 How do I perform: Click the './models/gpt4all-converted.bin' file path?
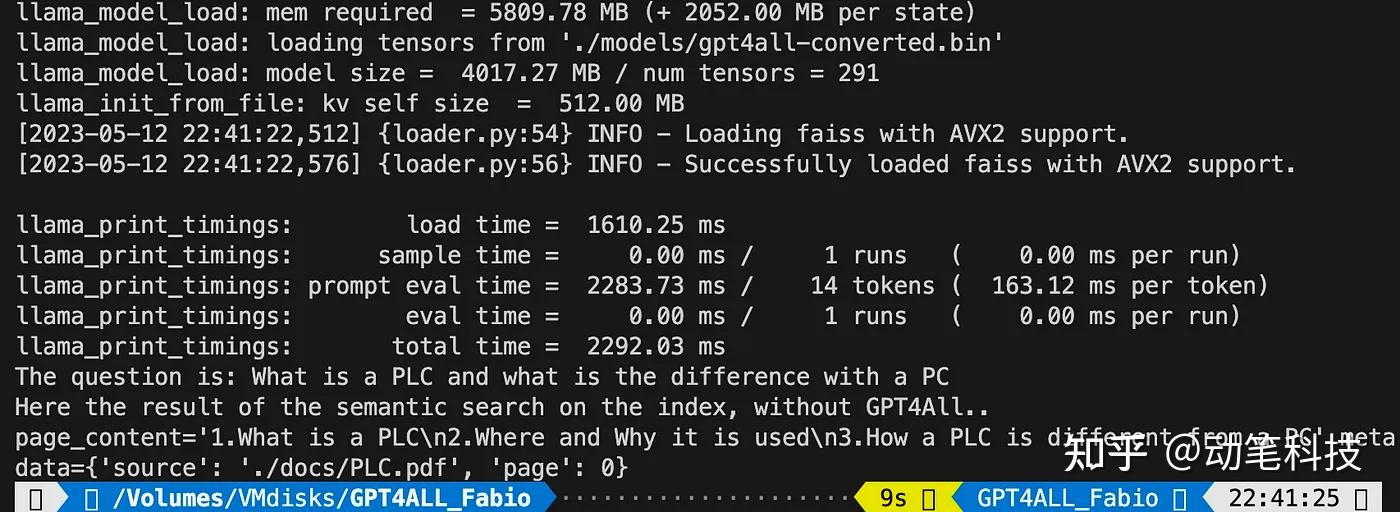(774, 43)
